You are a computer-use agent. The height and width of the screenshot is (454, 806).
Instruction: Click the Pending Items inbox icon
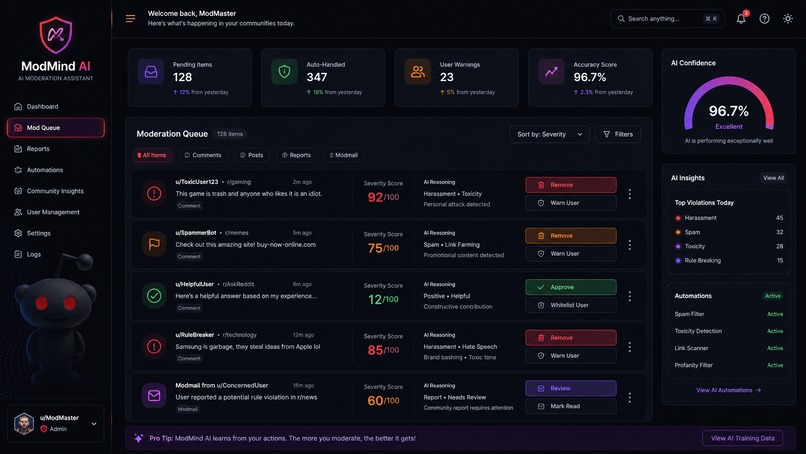click(151, 71)
